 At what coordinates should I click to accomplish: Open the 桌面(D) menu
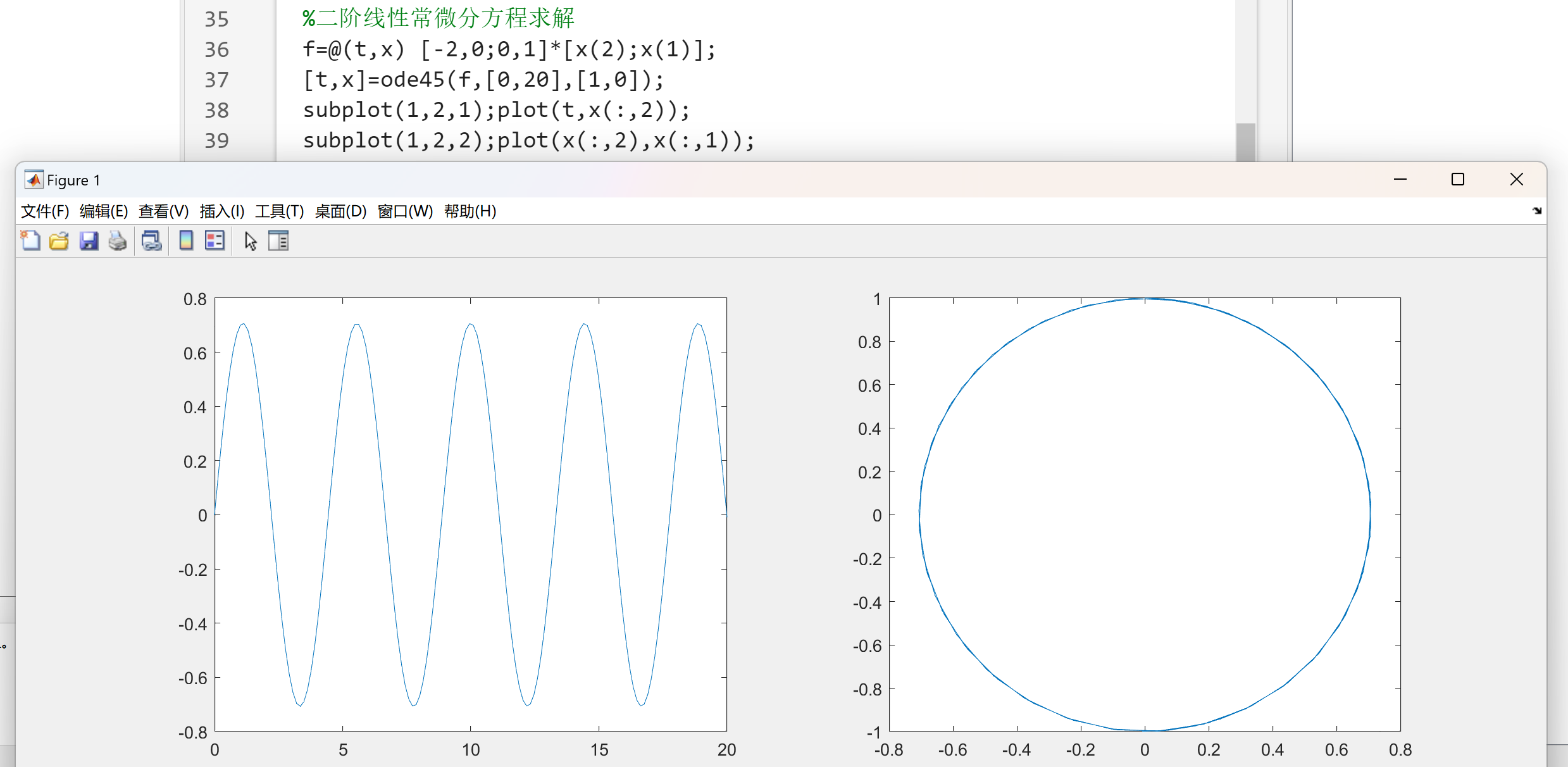coord(340,211)
